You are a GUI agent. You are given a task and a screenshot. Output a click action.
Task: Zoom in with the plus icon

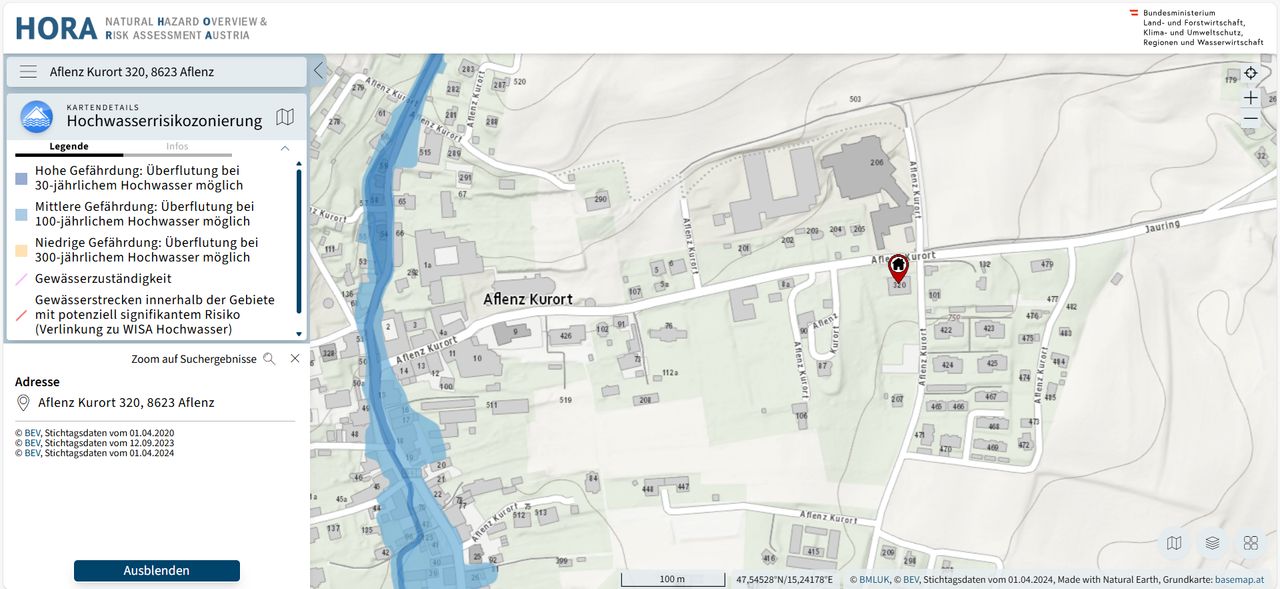pos(1251,98)
